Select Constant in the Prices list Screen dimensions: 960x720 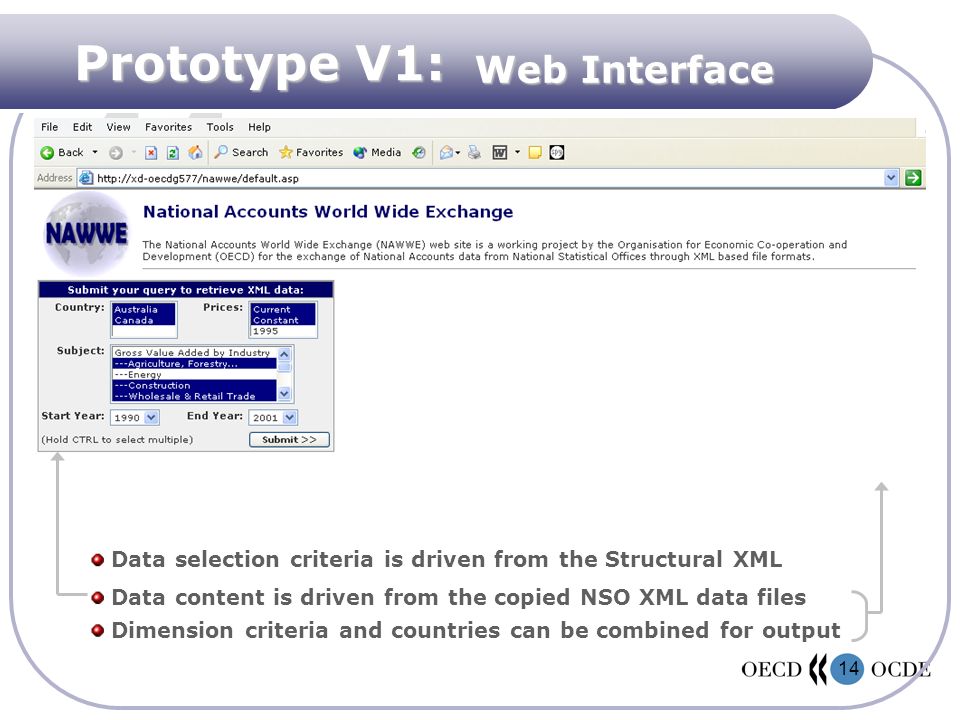click(283, 320)
